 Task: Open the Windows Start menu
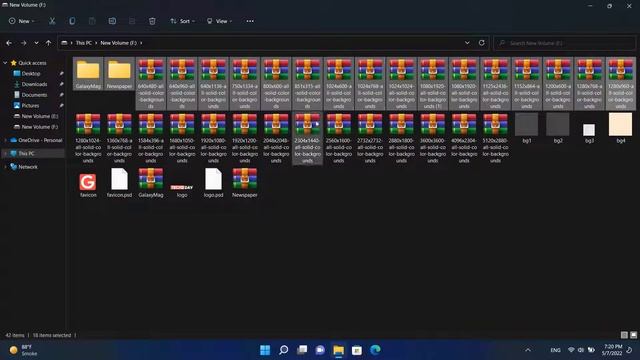(x=265, y=350)
